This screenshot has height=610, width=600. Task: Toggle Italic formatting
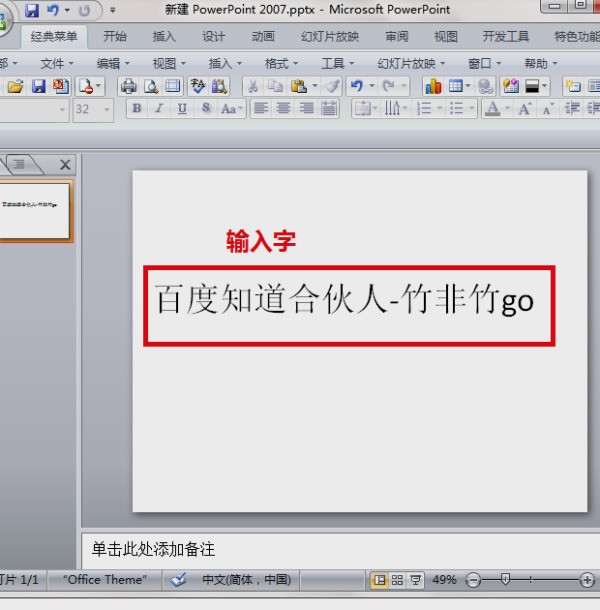pyautogui.click(x=158, y=109)
